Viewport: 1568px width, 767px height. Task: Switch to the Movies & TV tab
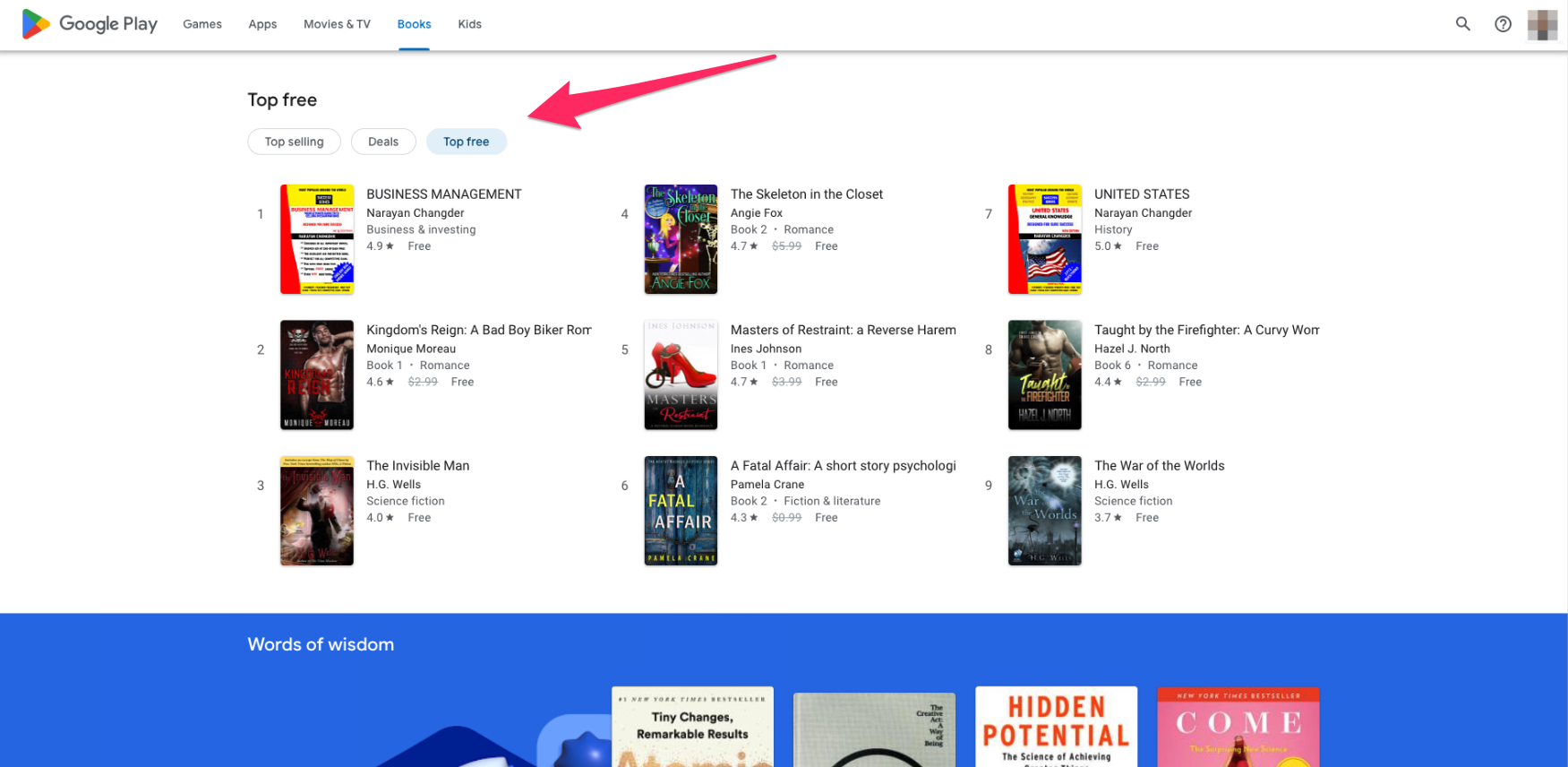pyautogui.click(x=337, y=24)
